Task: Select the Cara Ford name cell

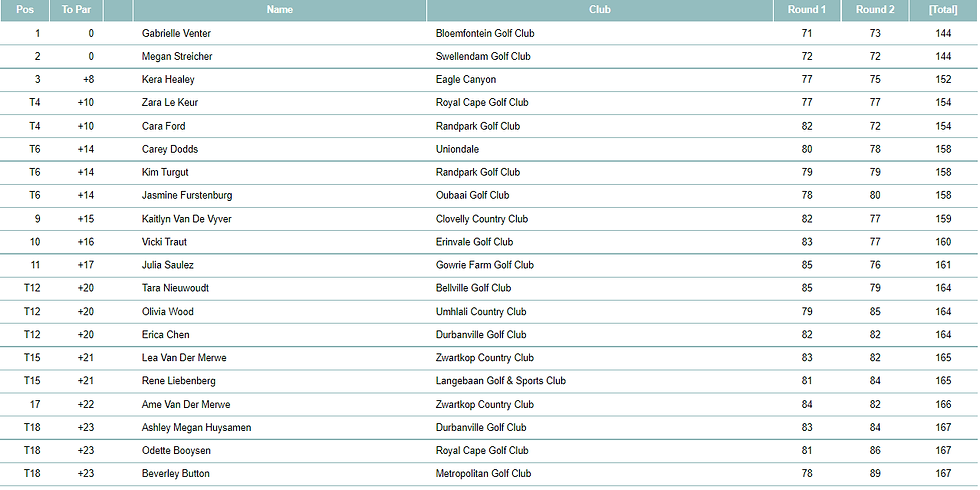Action: coord(164,126)
